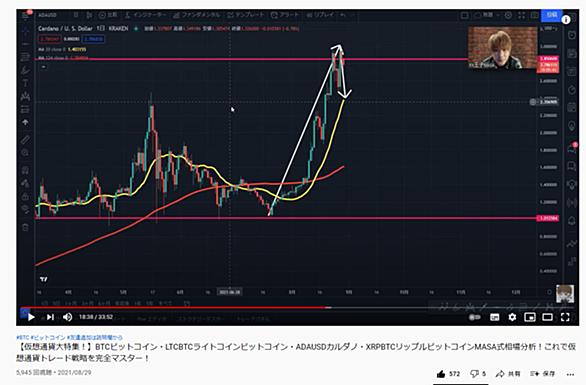The image size is (586, 385).
Task: Toggle hide all drawings eye icon
Action: 25,209
